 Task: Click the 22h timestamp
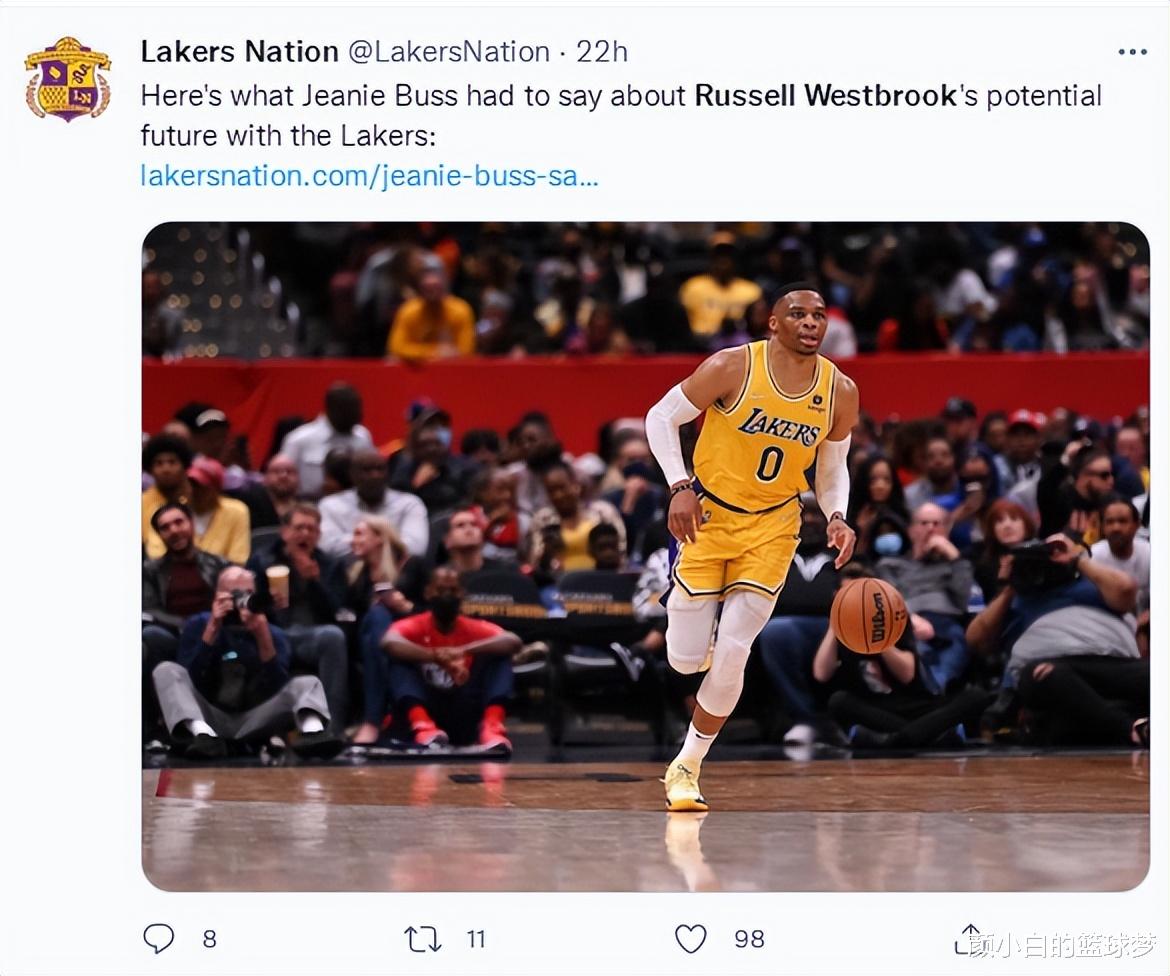coord(601,51)
